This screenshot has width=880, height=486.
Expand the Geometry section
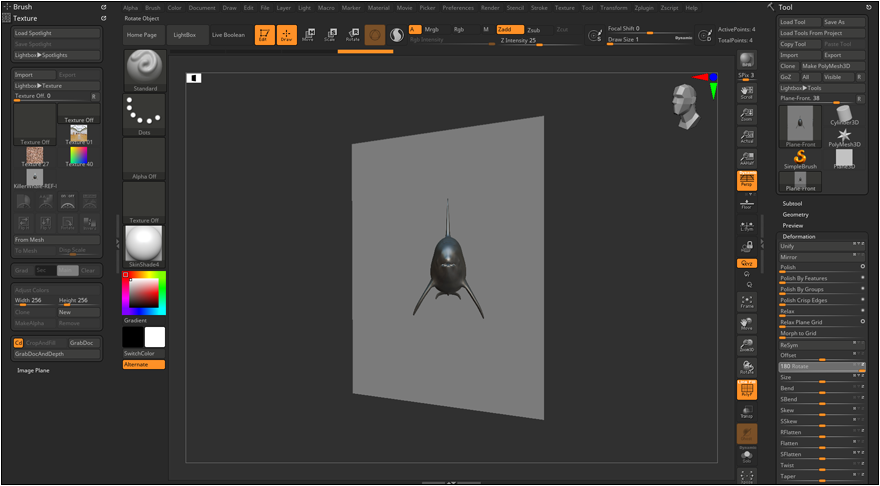click(796, 214)
